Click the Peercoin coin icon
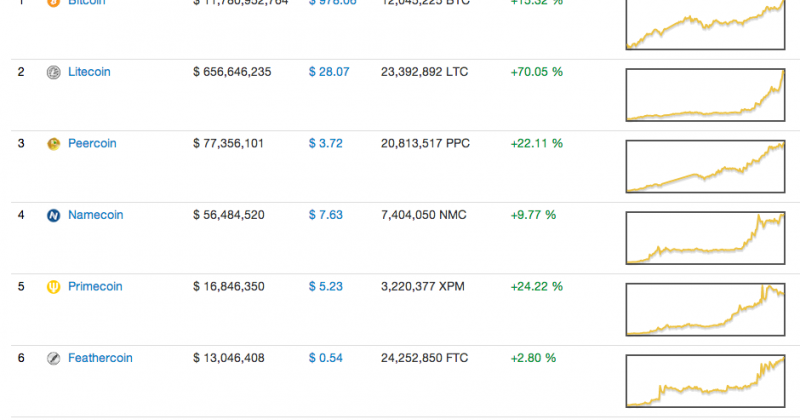 pos(54,144)
